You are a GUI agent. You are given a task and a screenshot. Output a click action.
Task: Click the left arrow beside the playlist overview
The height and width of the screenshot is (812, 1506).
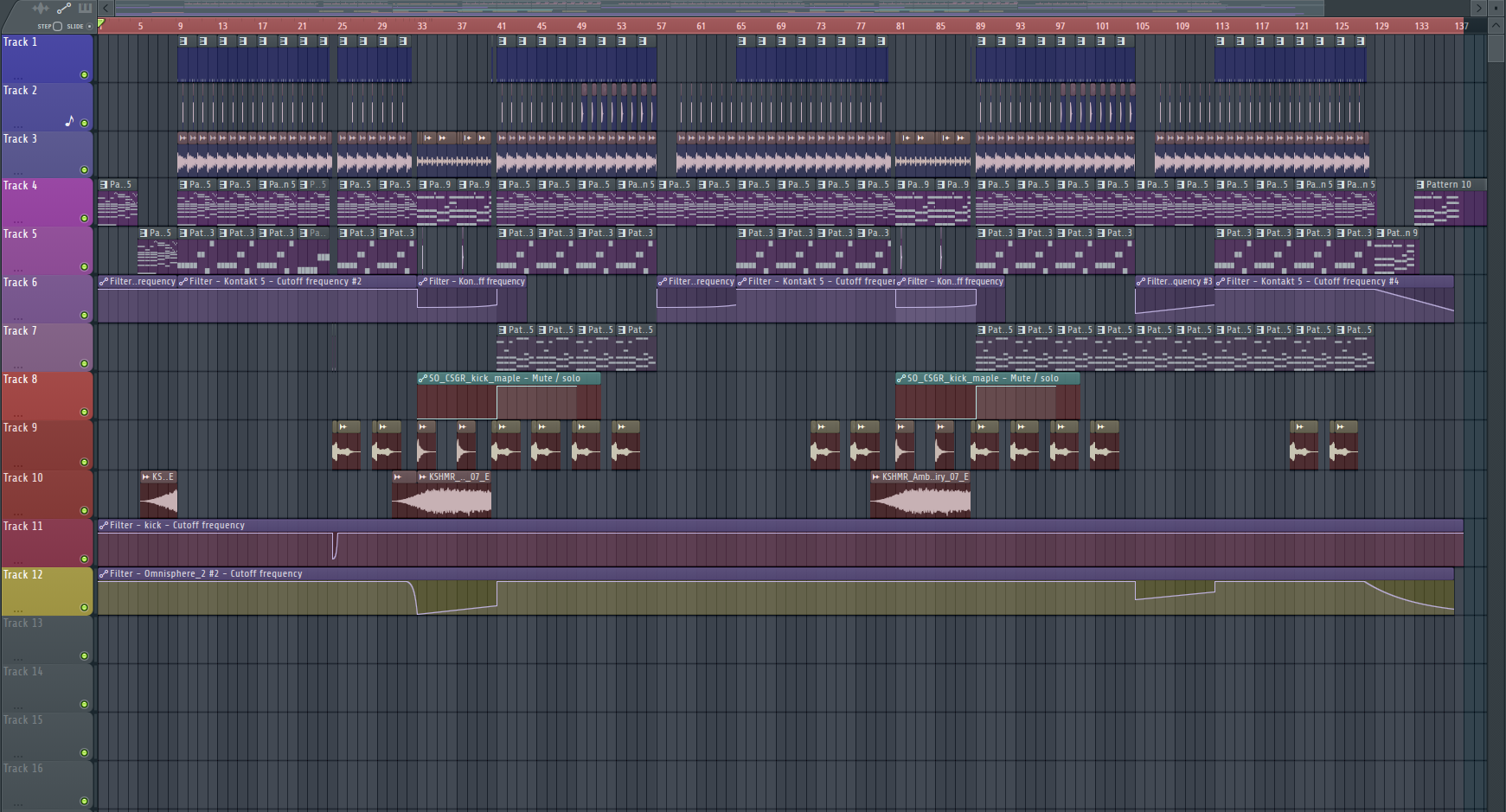(x=106, y=8)
